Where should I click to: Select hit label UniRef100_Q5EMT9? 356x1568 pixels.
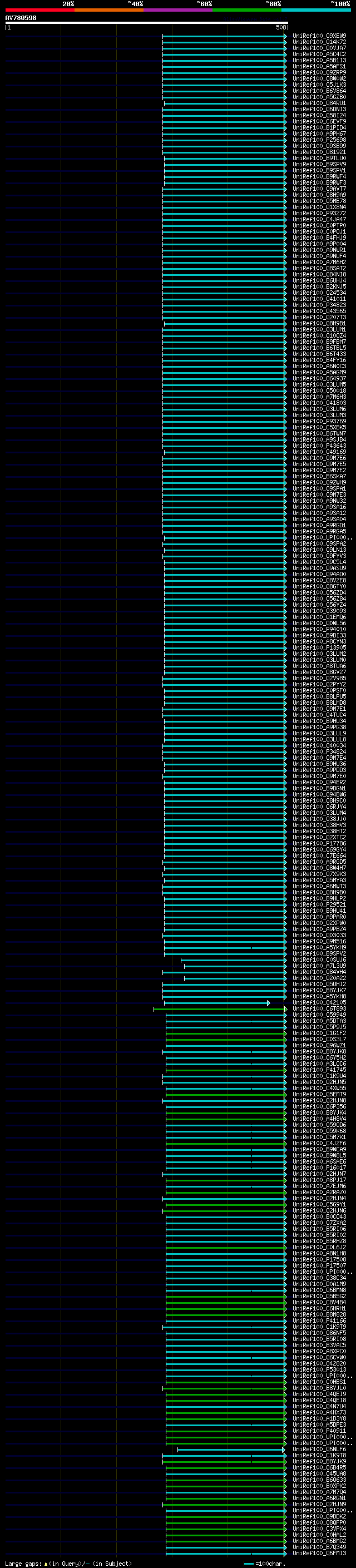tap(319, 1095)
